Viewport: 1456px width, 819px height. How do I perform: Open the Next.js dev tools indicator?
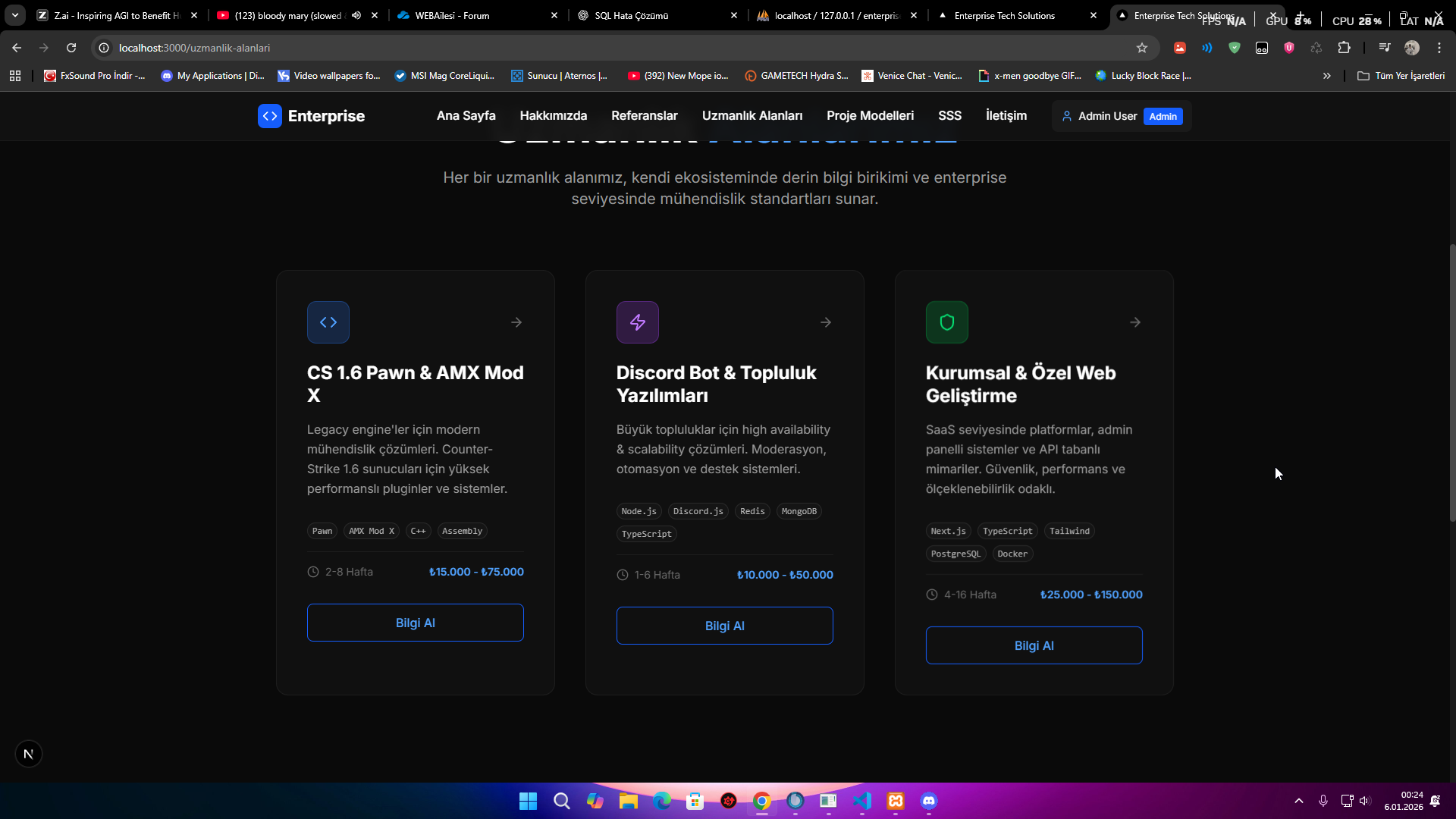point(29,754)
